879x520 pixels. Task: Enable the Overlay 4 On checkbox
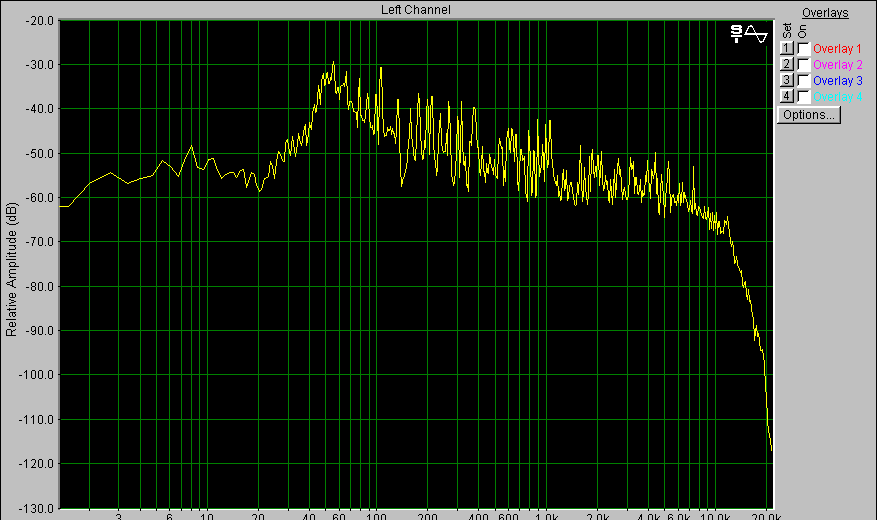pyautogui.click(x=804, y=96)
